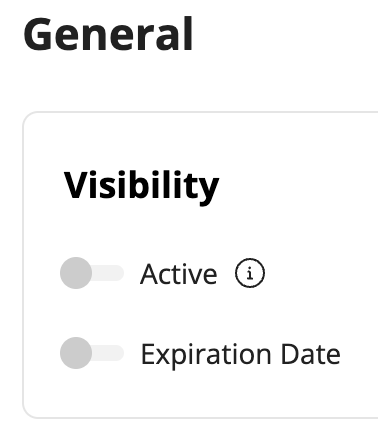Click the gray knob of the Active switch
The height and width of the screenshot is (434, 378).
tap(76, 273)
